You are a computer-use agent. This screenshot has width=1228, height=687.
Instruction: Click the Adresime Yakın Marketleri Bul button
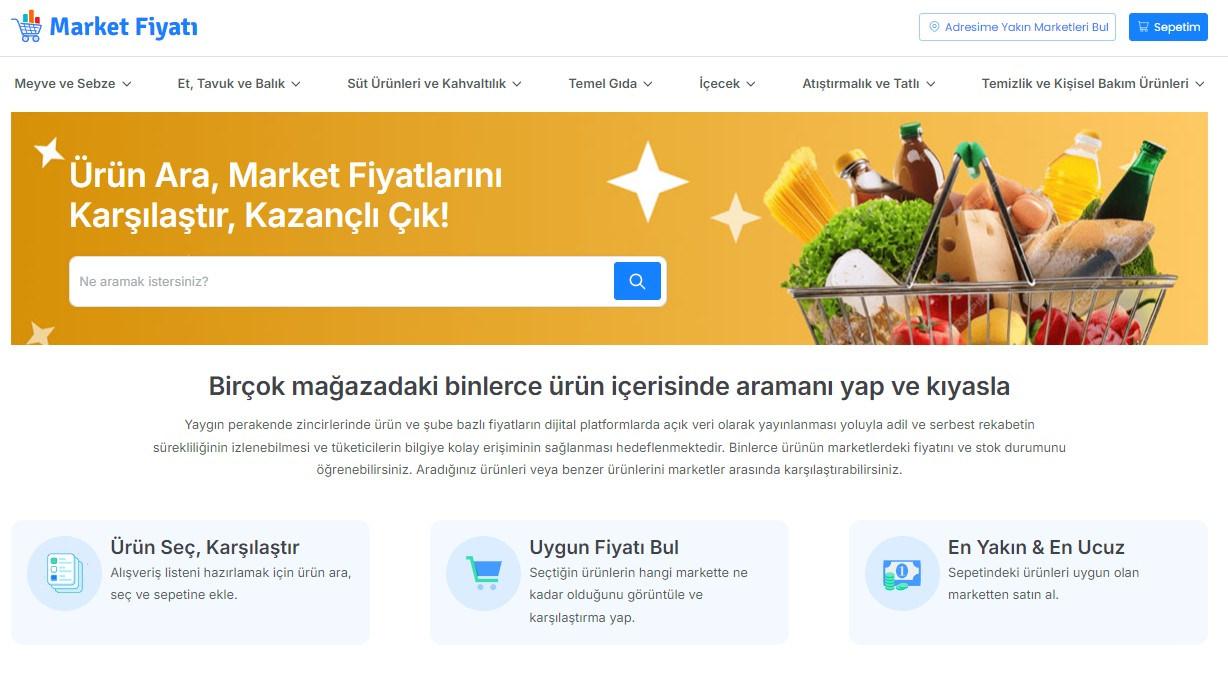1017,27
